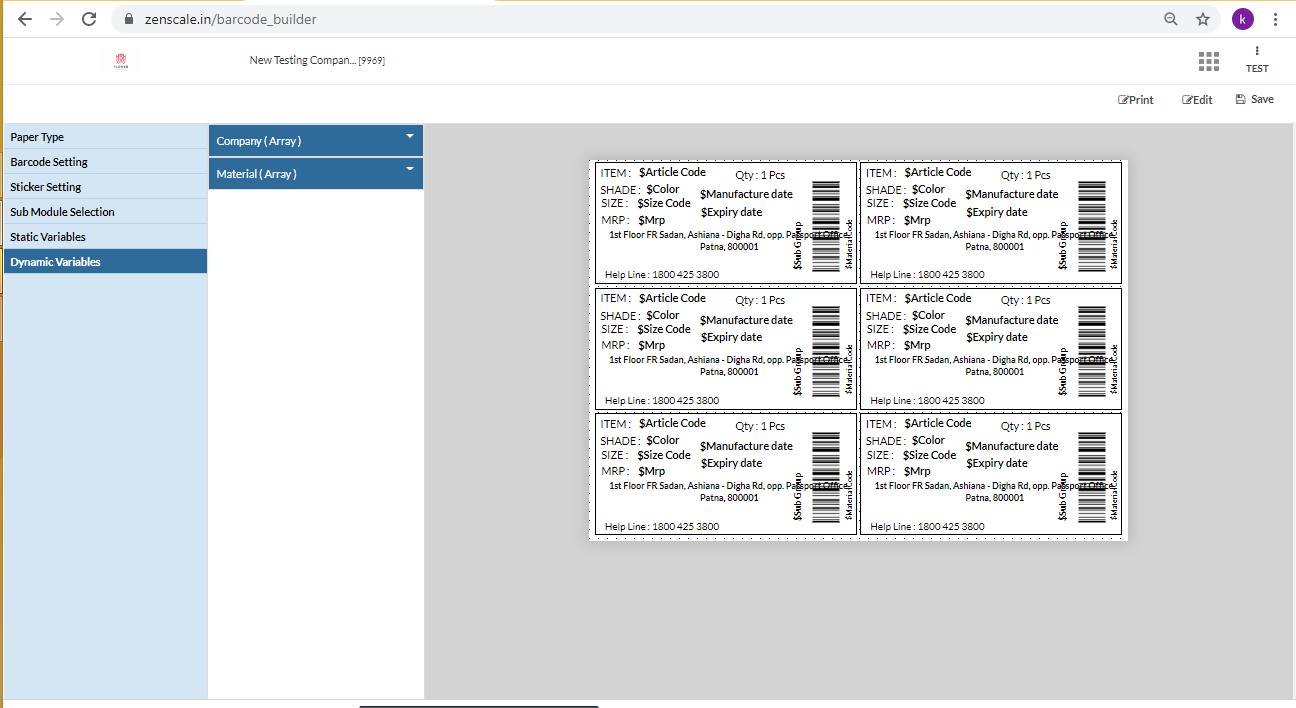Screen dimensions: 1296x708
Task: Click Qty : 1 Pcs in the bottom-right sticker
Action: click(1026, 426)
